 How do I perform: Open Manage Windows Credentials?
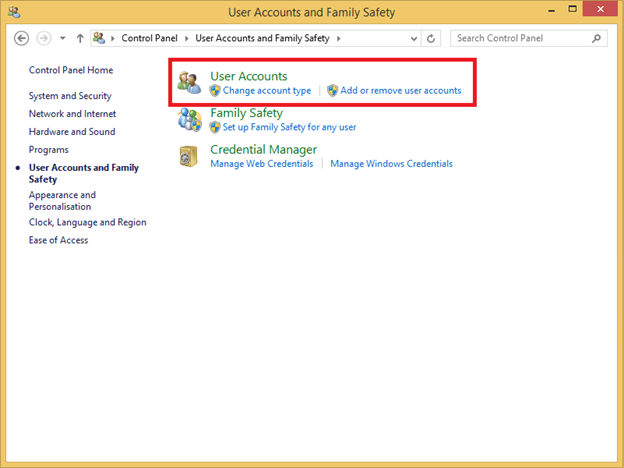point(392,164)
